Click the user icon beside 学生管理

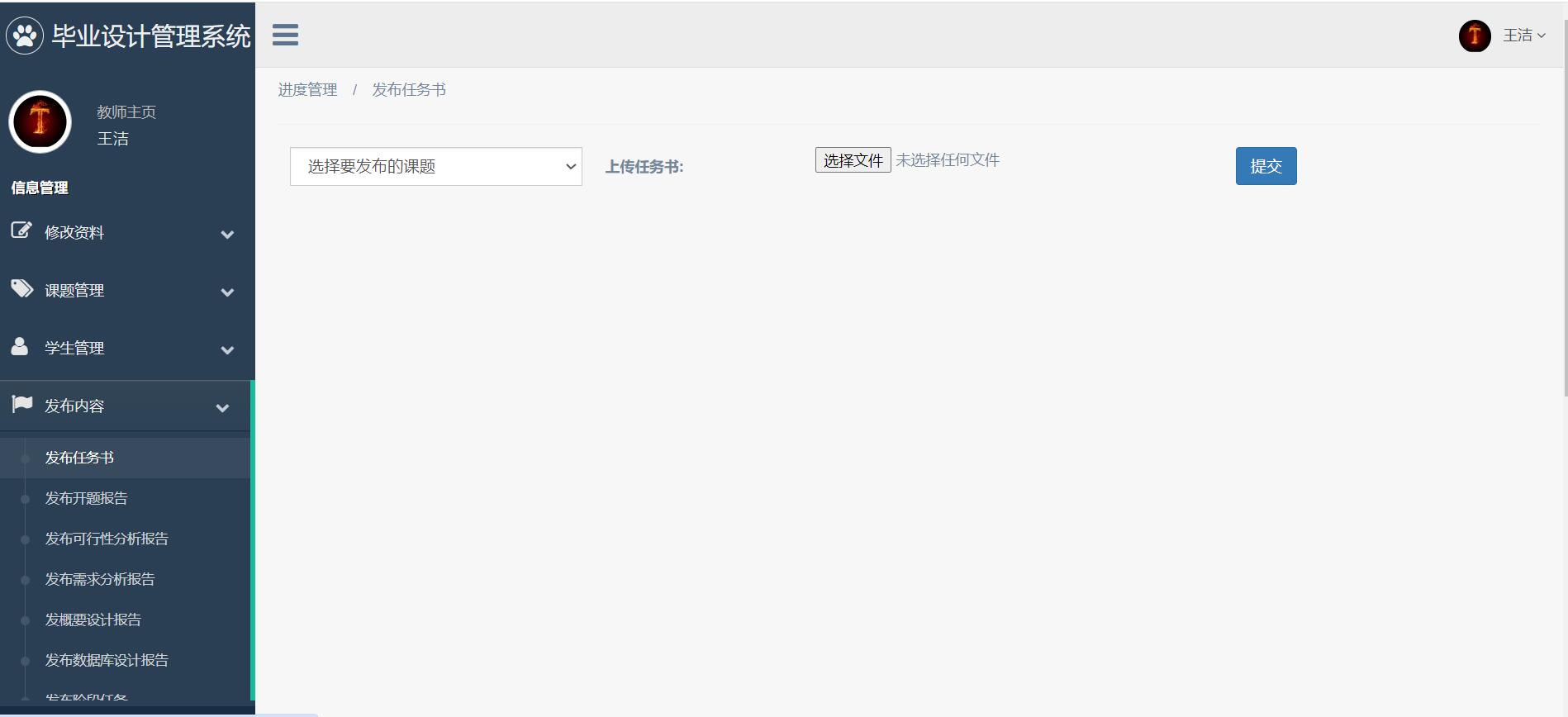coord(20,346)
